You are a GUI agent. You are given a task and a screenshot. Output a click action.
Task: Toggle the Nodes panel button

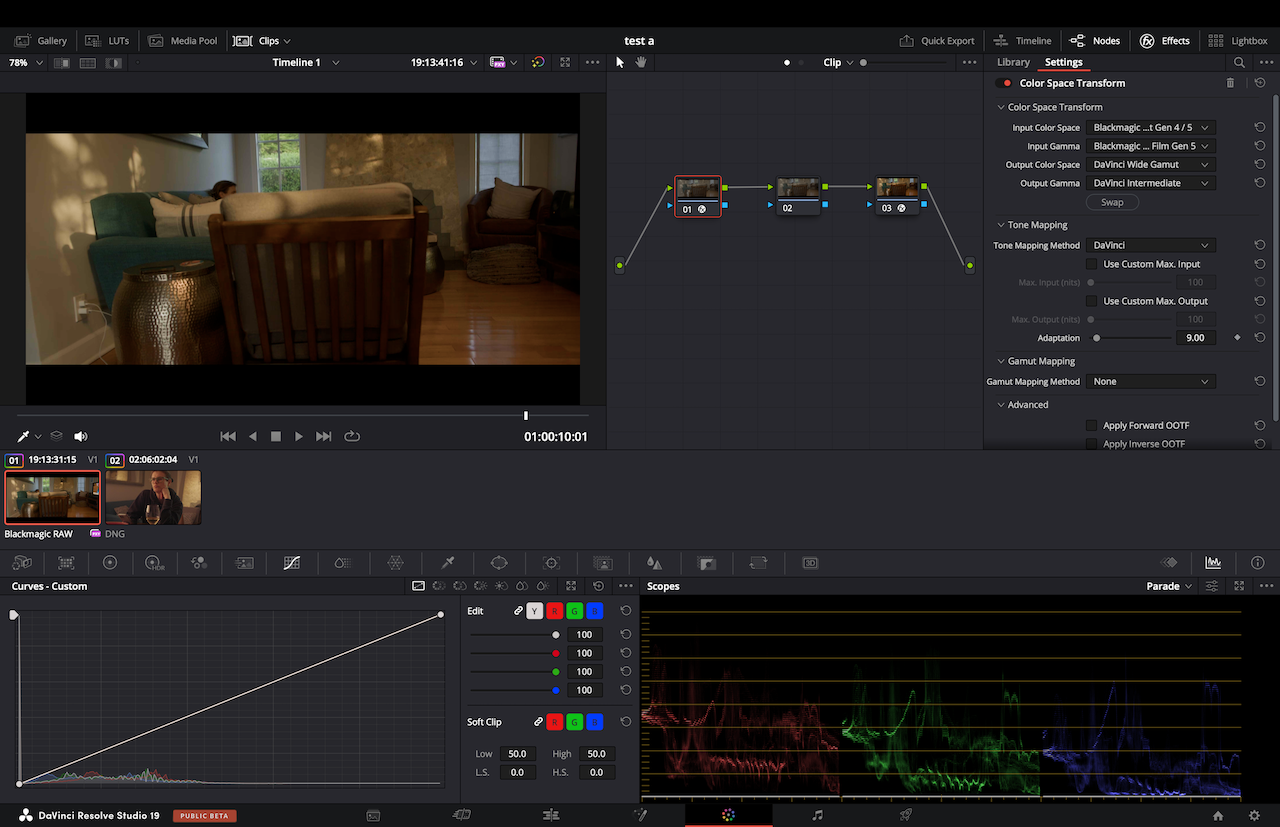tap(1095, 41)
